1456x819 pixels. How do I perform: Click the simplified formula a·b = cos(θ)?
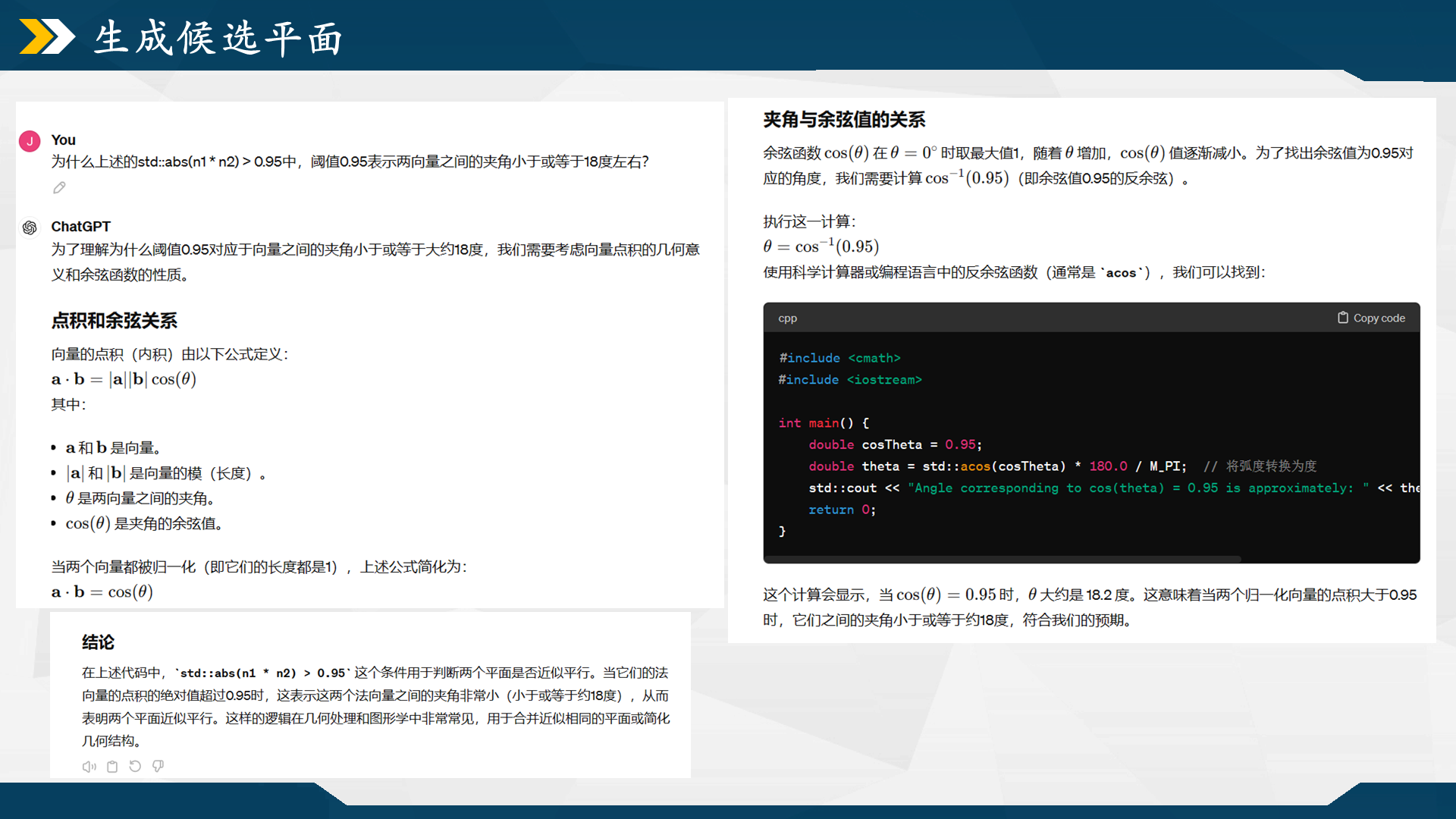[102, 591]
